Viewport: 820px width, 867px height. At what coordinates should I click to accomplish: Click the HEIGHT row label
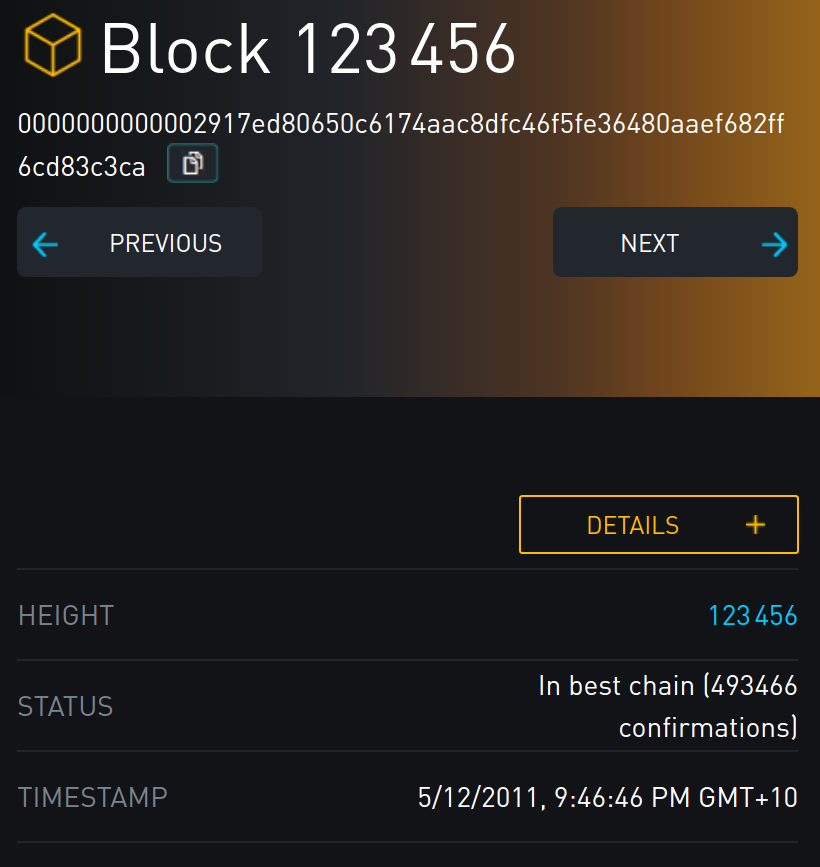point(65,615)
